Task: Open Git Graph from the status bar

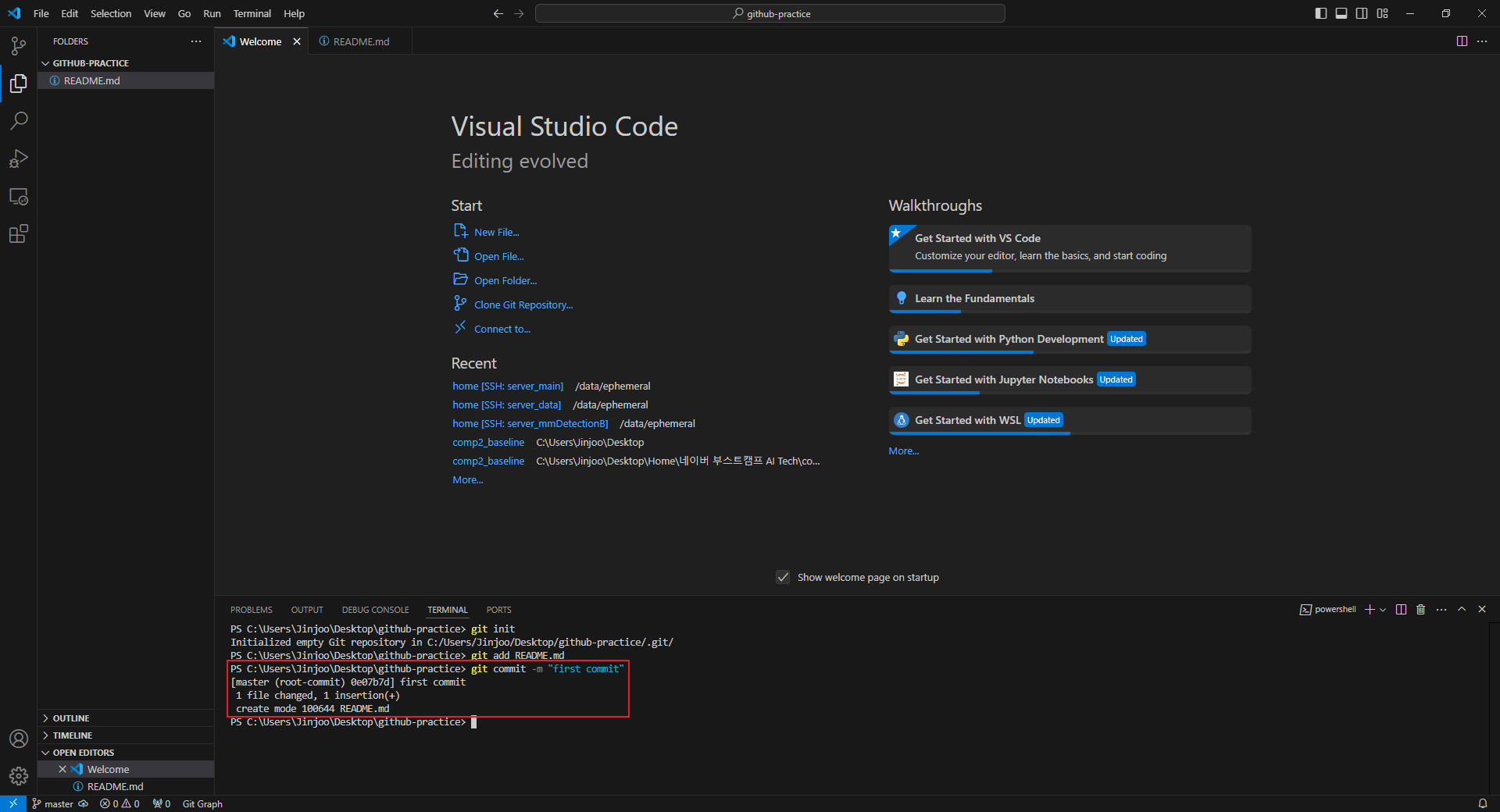Action: (202, 803)
